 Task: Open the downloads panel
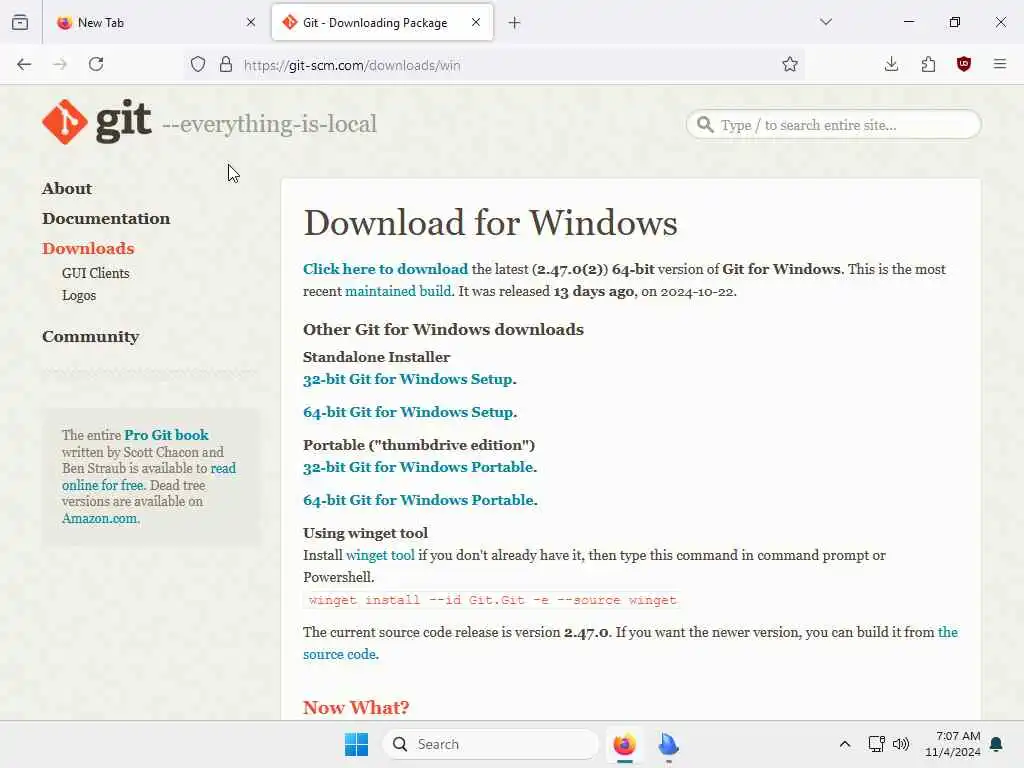[891, 64]
